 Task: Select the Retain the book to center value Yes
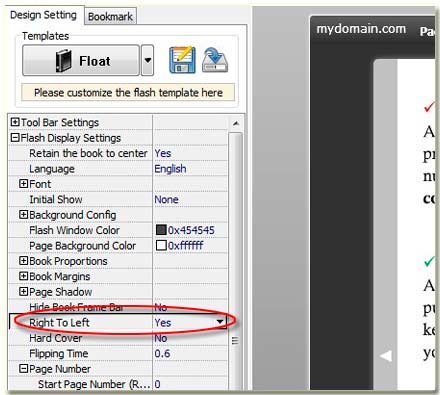click(163, 153)
